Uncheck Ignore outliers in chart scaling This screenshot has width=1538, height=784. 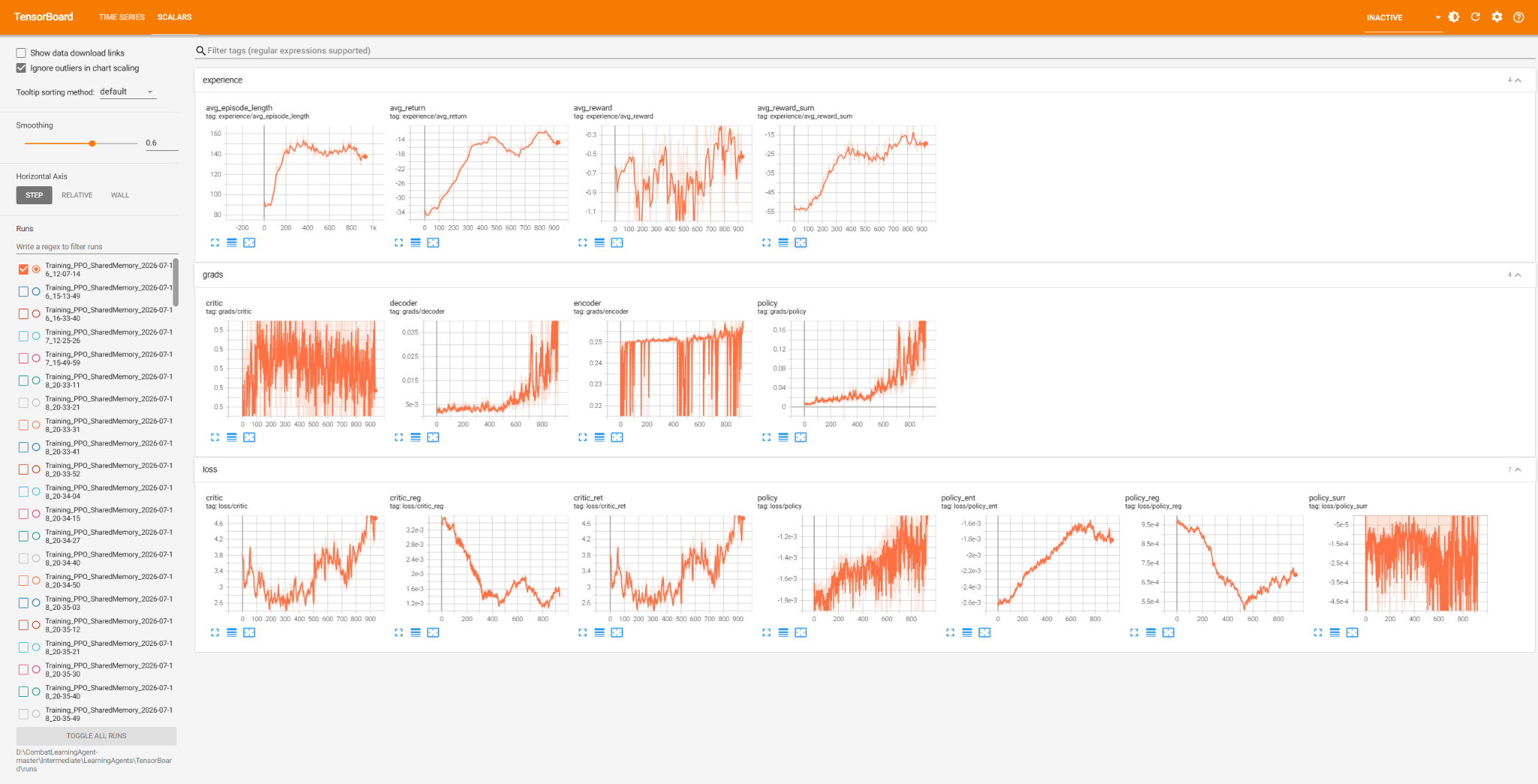coord(21,68)
